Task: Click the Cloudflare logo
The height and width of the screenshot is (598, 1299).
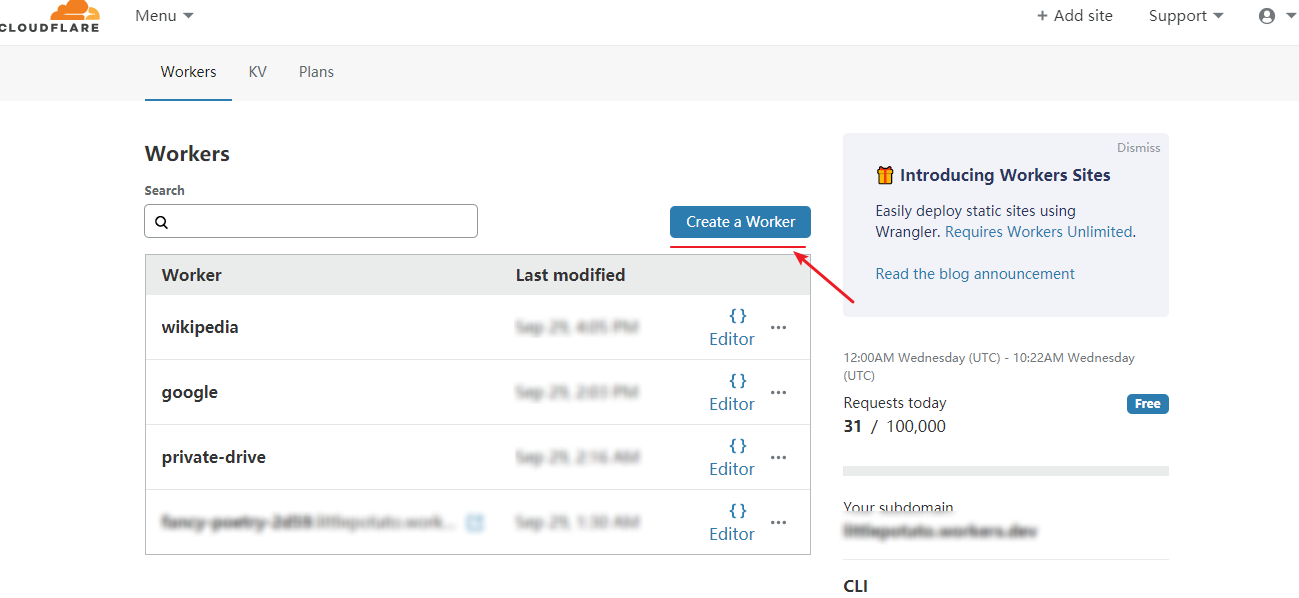Action: tap(49, 16)
